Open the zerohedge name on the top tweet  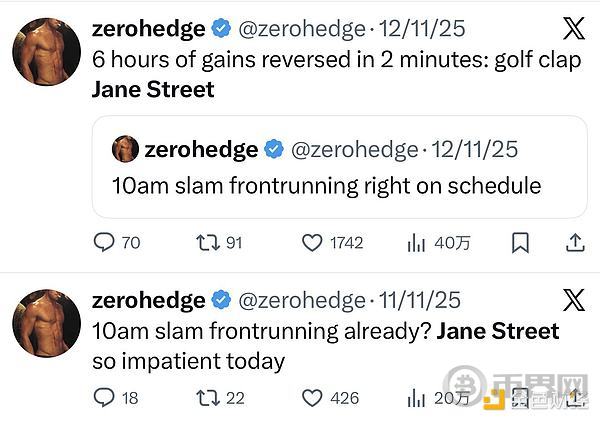pyautogui.click(x=148, y=28)
